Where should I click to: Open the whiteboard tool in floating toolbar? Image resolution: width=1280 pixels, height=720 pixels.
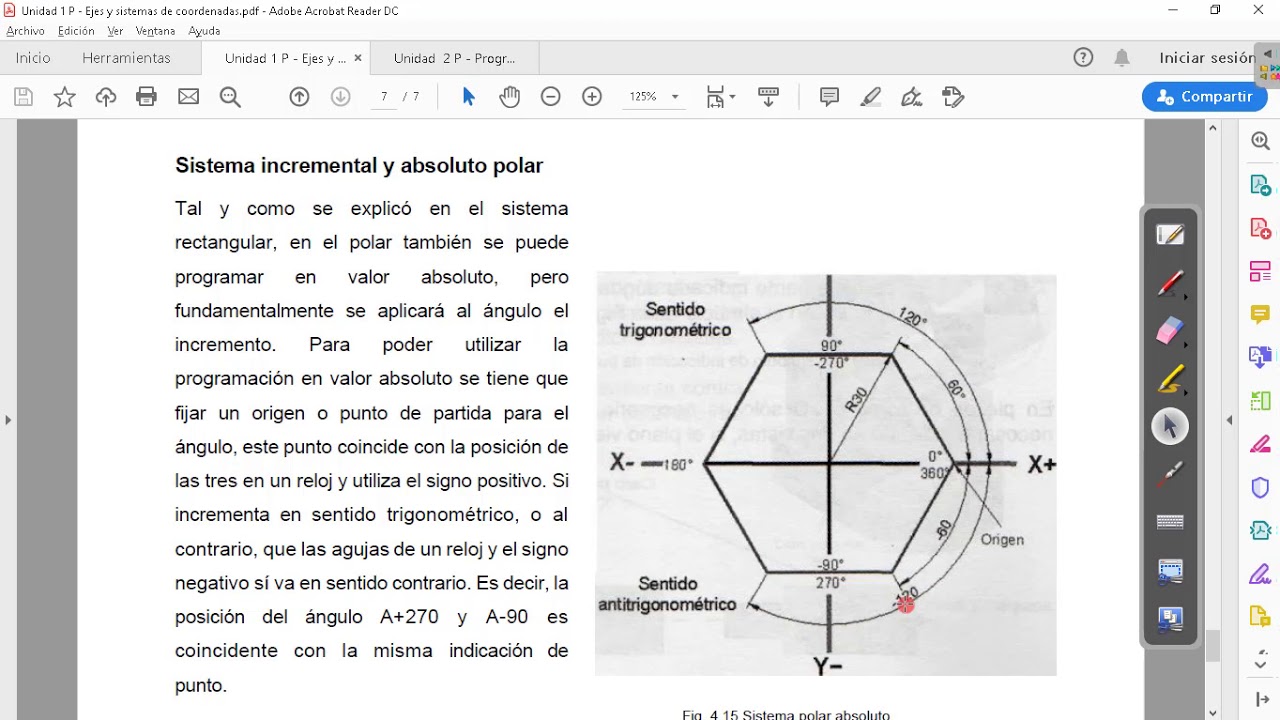(x=1170, y=235)
